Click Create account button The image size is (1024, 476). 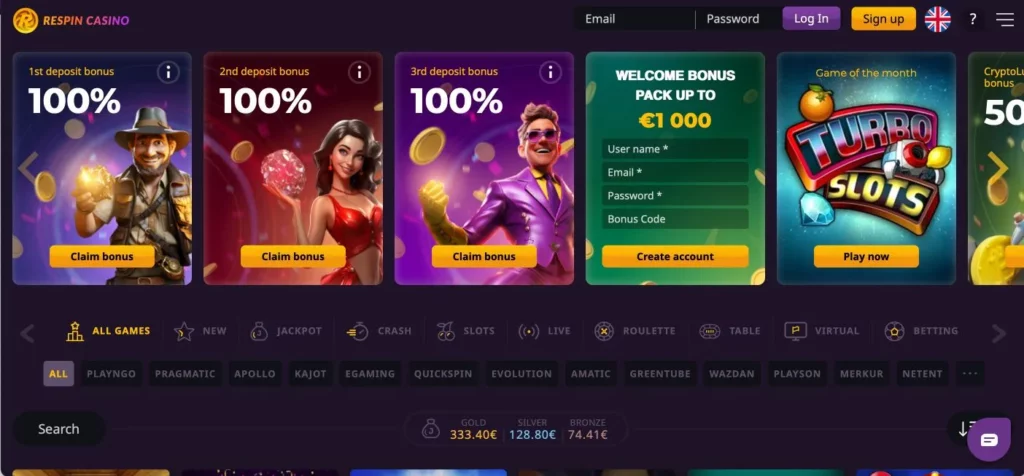[x=675, y=257]
